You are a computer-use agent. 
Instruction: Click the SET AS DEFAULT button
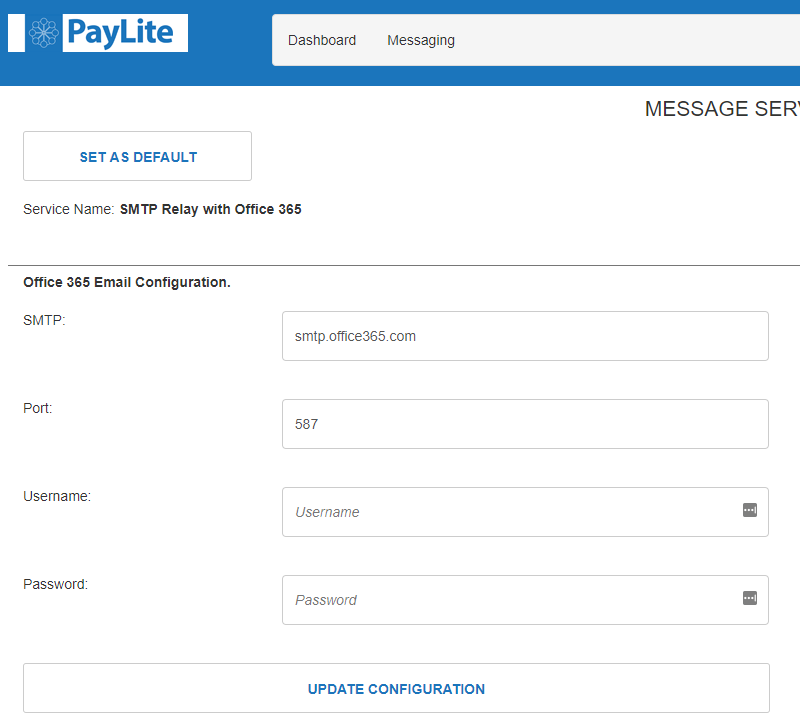pyautogui.click(x=137, y=156)
